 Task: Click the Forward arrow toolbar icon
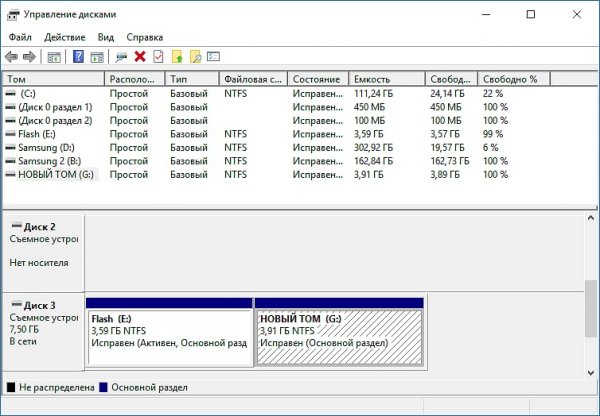click(29, 57)
